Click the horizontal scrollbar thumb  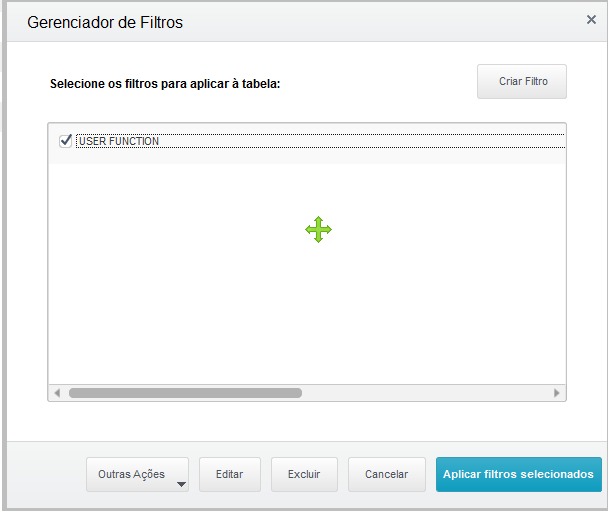[185, 393]
